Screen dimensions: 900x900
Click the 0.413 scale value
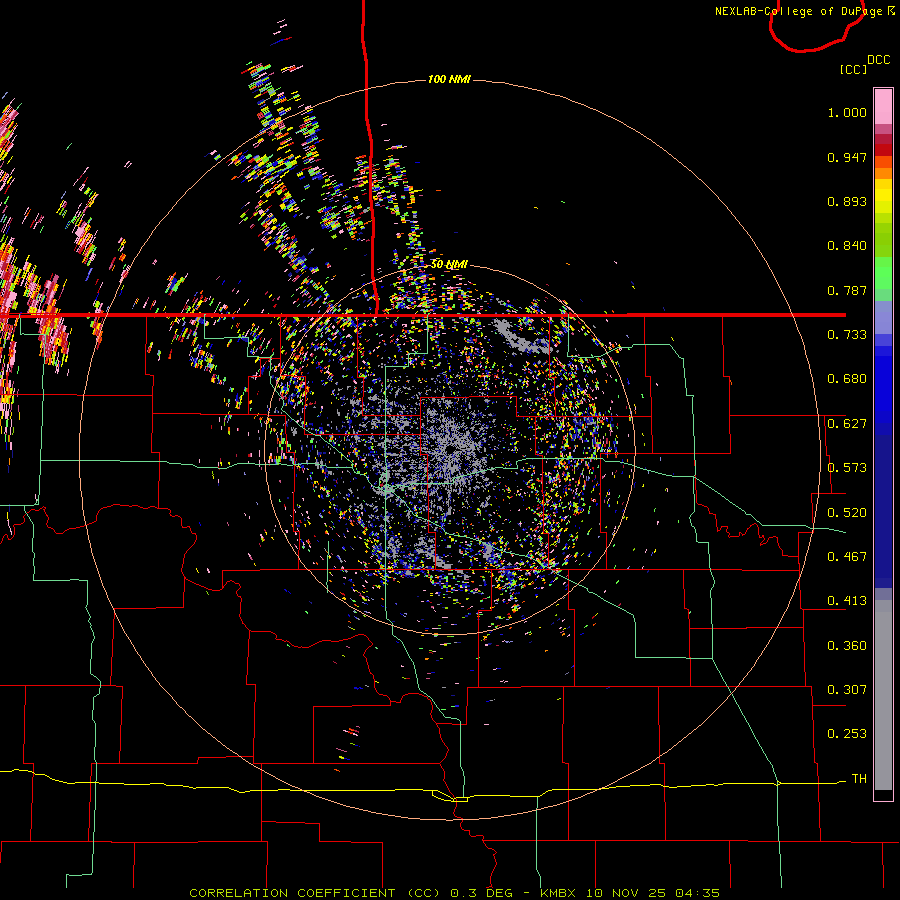click(x=847, y=601)
